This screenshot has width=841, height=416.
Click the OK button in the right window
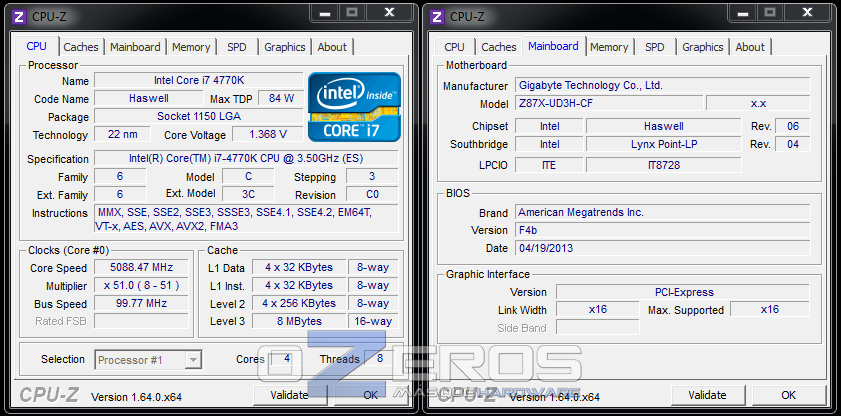pos(788,395)
